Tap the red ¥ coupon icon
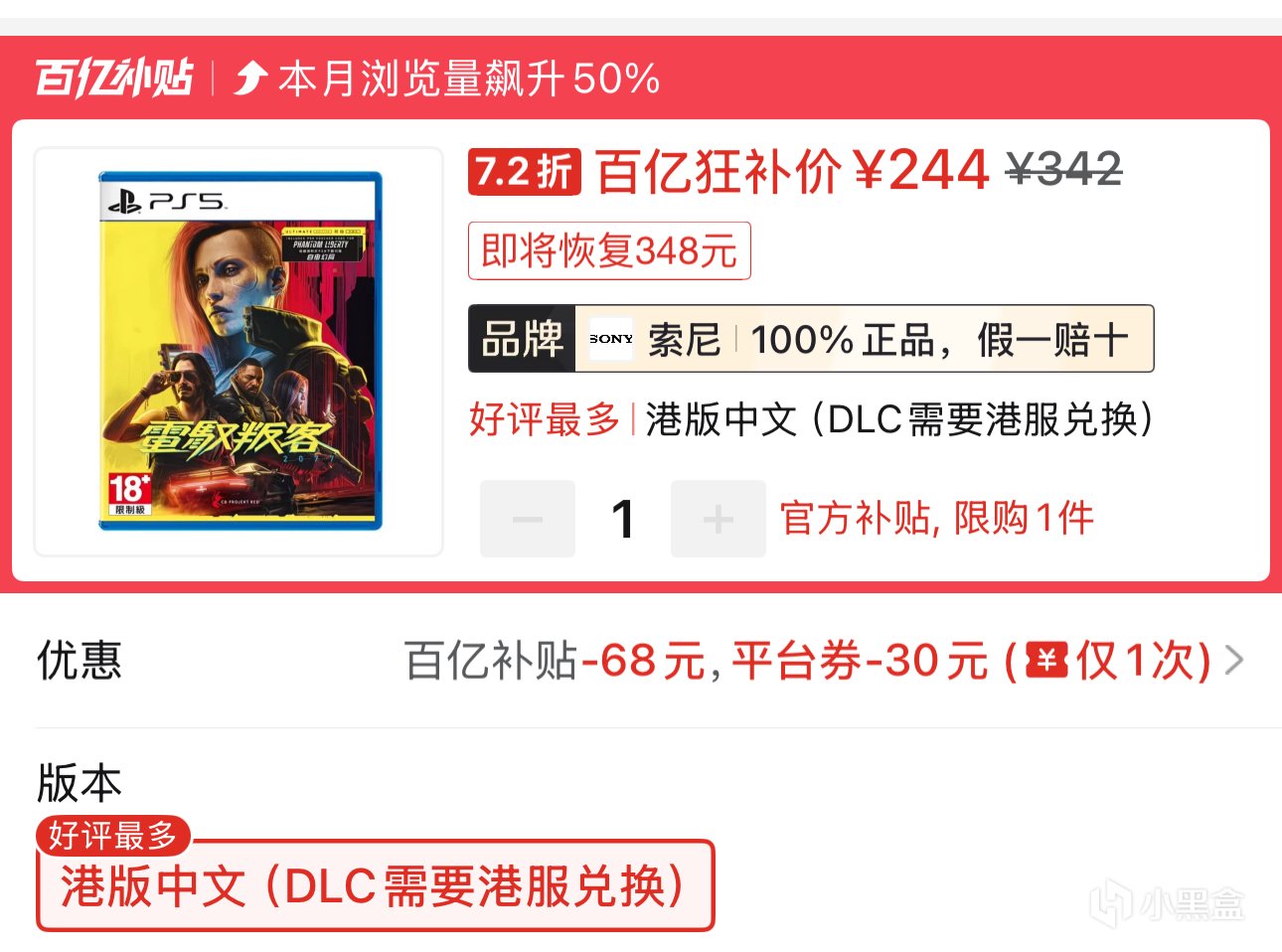This screenshot has width=1282, height=952. click(1046, 660)
